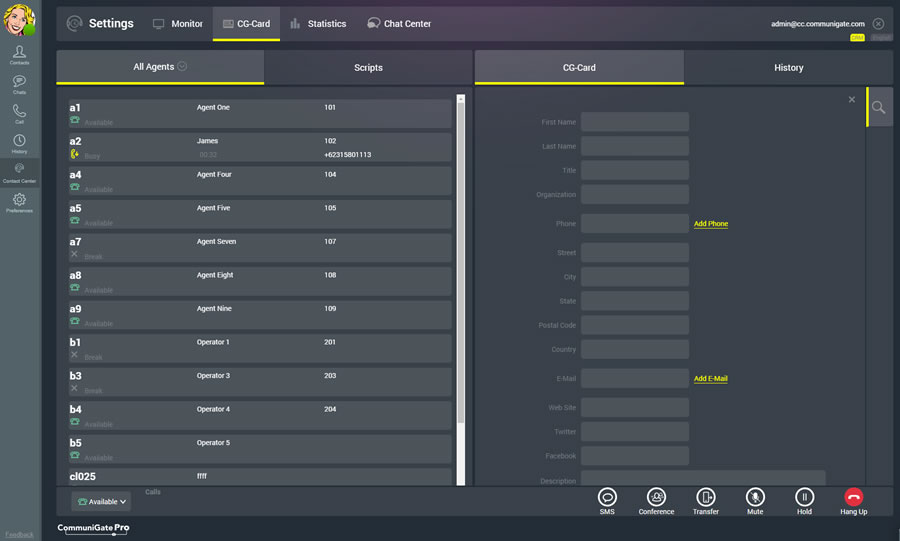
Task: Select agent row b3 Operator 3
Action: pos(260,382)
